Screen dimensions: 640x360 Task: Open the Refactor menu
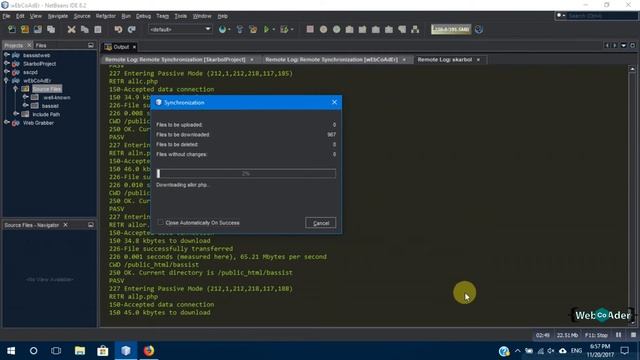click(x=106, y=16)
